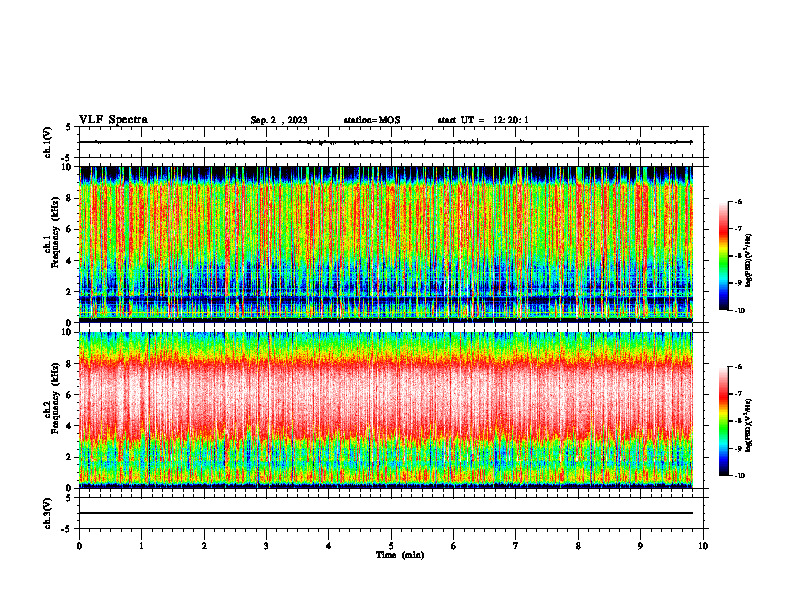Click the "-6" tick on ch.1 colorbar
The height and width of the screenshot is (612, 792).
[738, 201]
